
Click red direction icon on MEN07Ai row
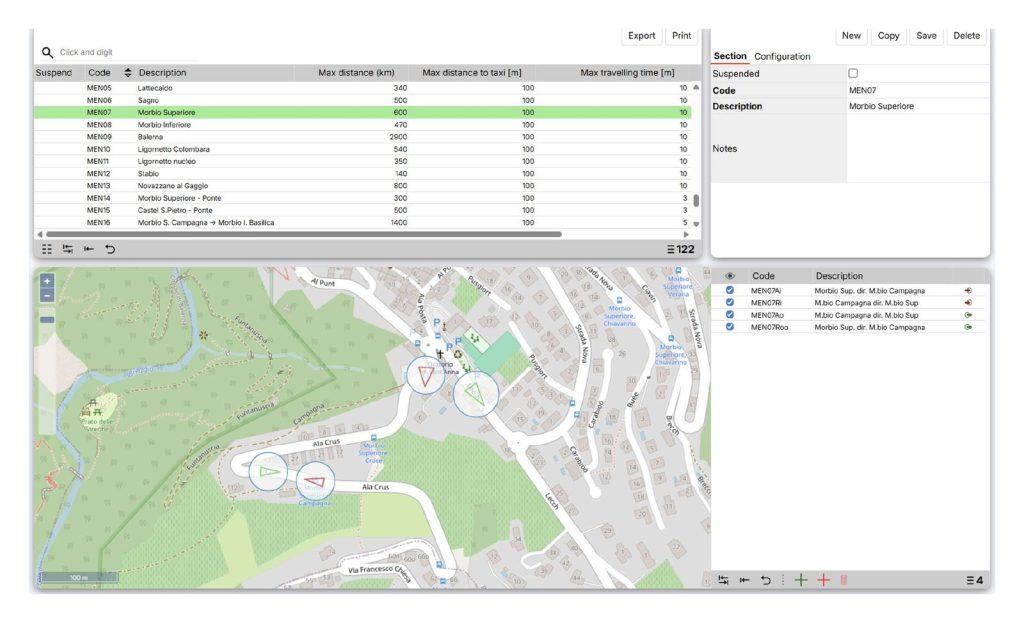(x=968, y=291)
